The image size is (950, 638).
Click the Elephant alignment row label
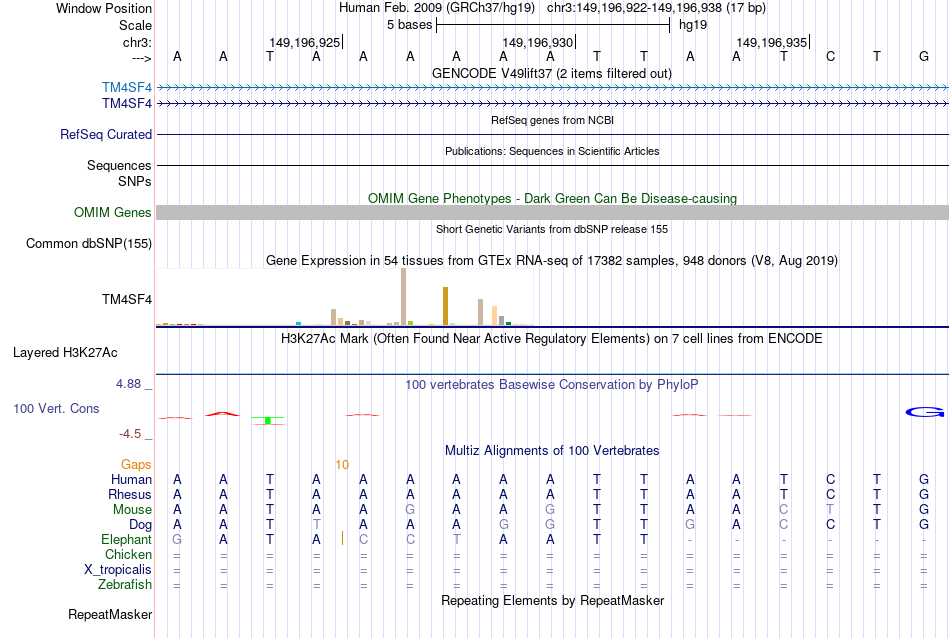click(x=127, y=539)
